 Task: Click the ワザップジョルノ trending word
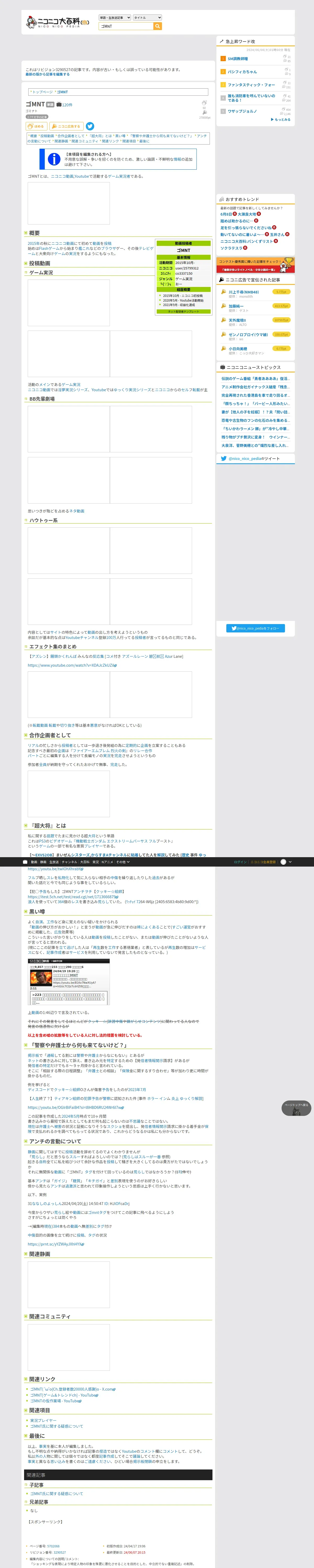click(x=242, y=111)
